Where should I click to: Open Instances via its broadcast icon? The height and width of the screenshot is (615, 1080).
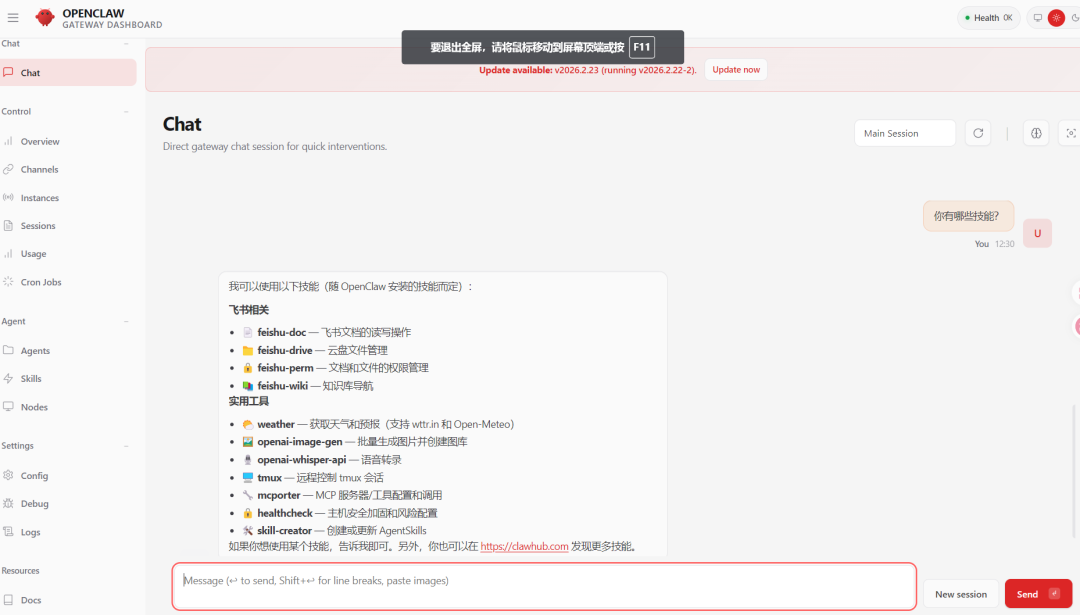click(8, 198)
